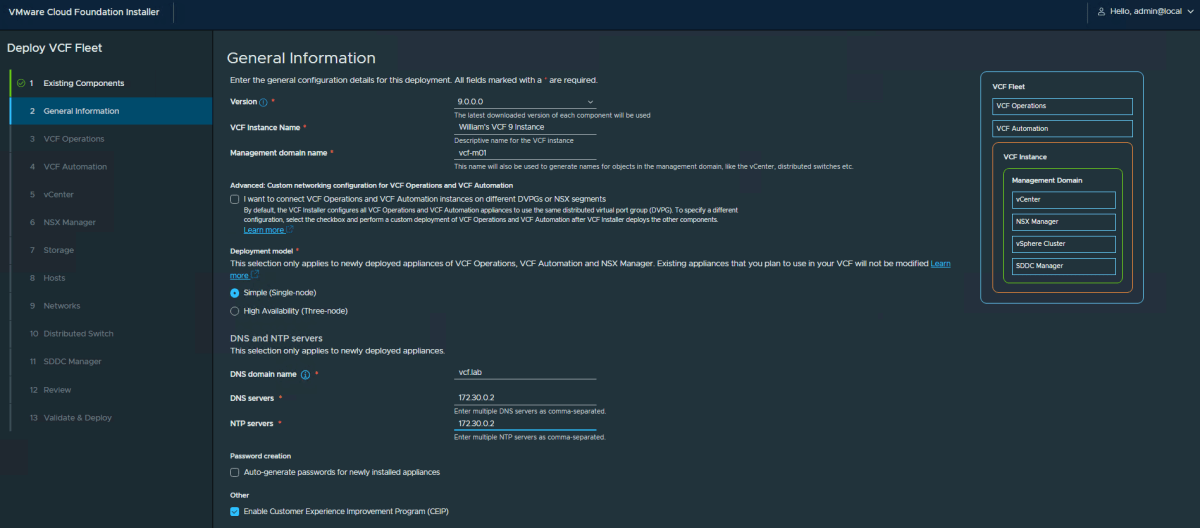Image resolution: width=1200 pixels, height=528 pixels.
Task: Click SDDC Manager box in diagram
Action: click(1063, 266)
